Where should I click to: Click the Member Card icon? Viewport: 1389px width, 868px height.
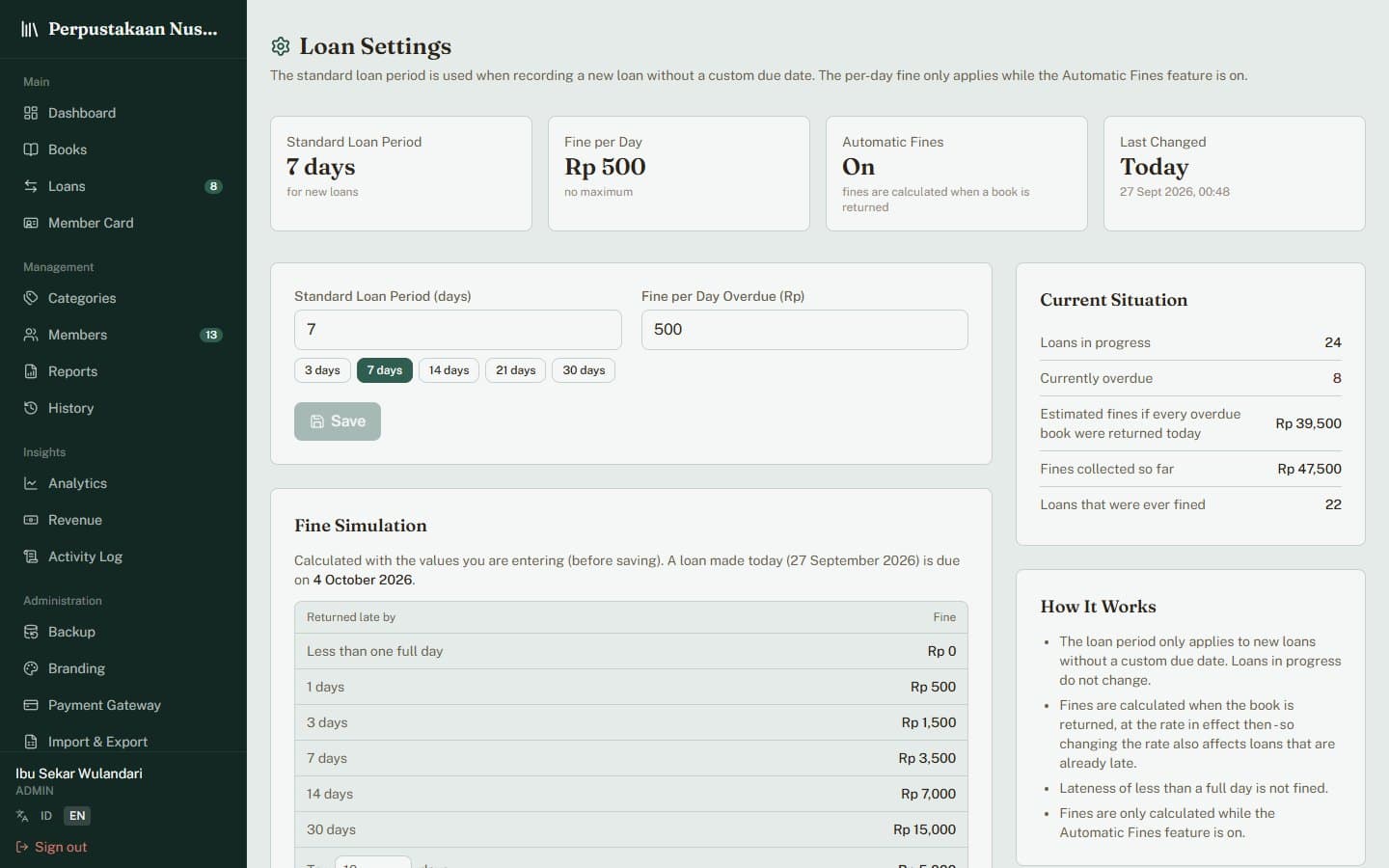[31, 223]
